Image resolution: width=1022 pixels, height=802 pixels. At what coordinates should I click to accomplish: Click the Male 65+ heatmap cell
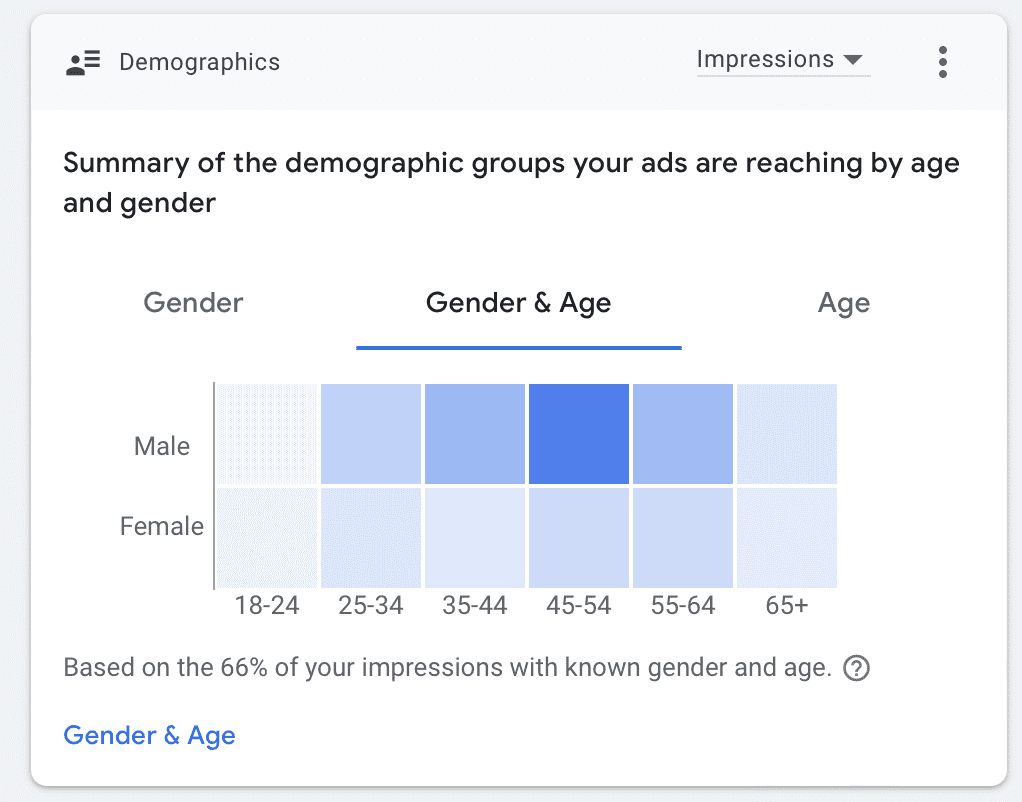point(787,433)
